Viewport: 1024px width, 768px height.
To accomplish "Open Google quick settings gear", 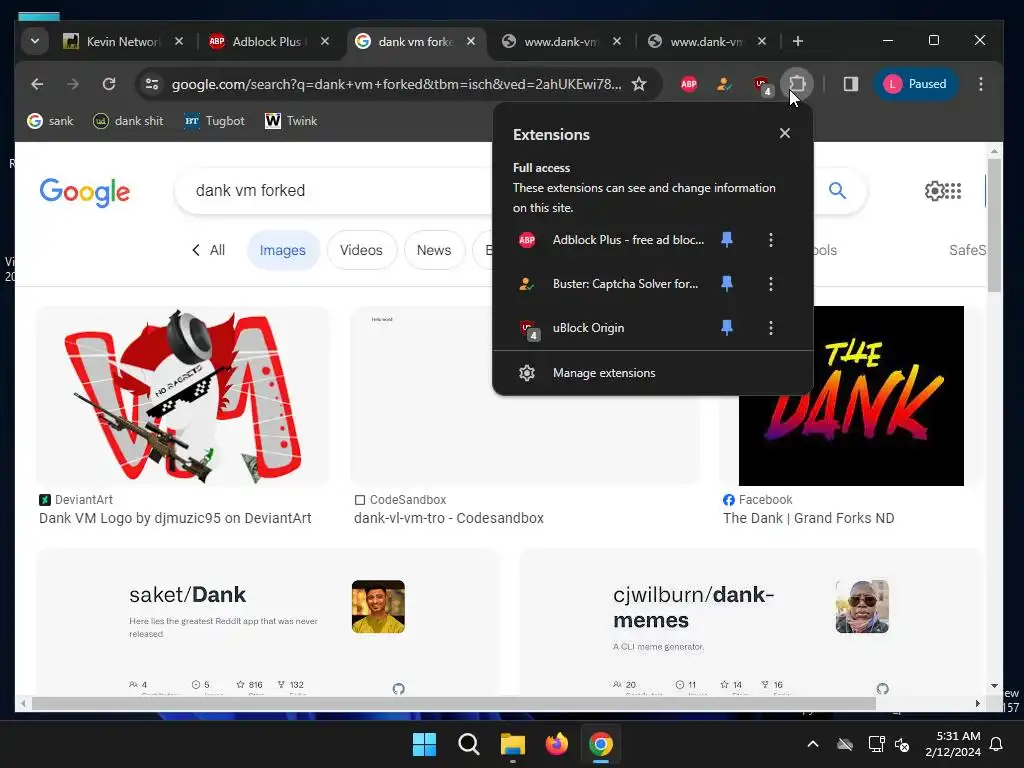I will (x=935, y=191).
